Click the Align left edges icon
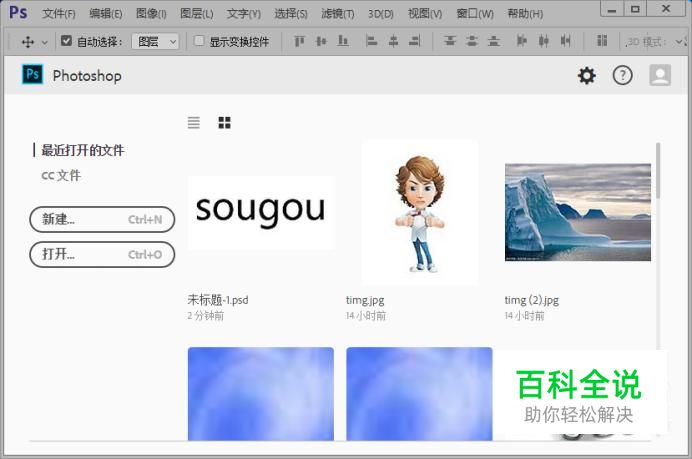The height and width of the screenshot is (459, 692). point(371,41)
